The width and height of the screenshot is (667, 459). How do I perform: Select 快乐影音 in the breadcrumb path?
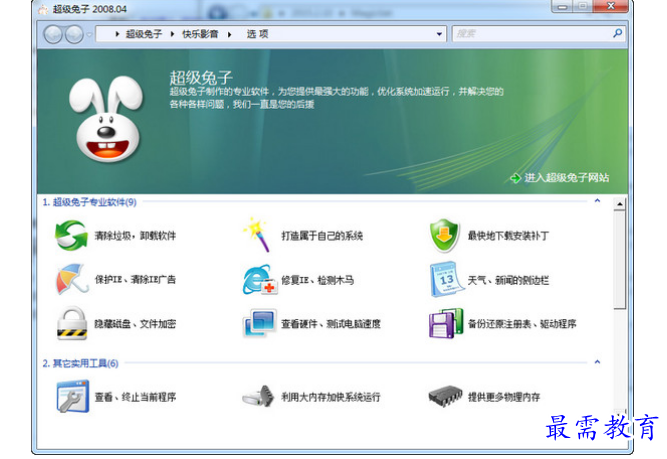click(200, 34)
